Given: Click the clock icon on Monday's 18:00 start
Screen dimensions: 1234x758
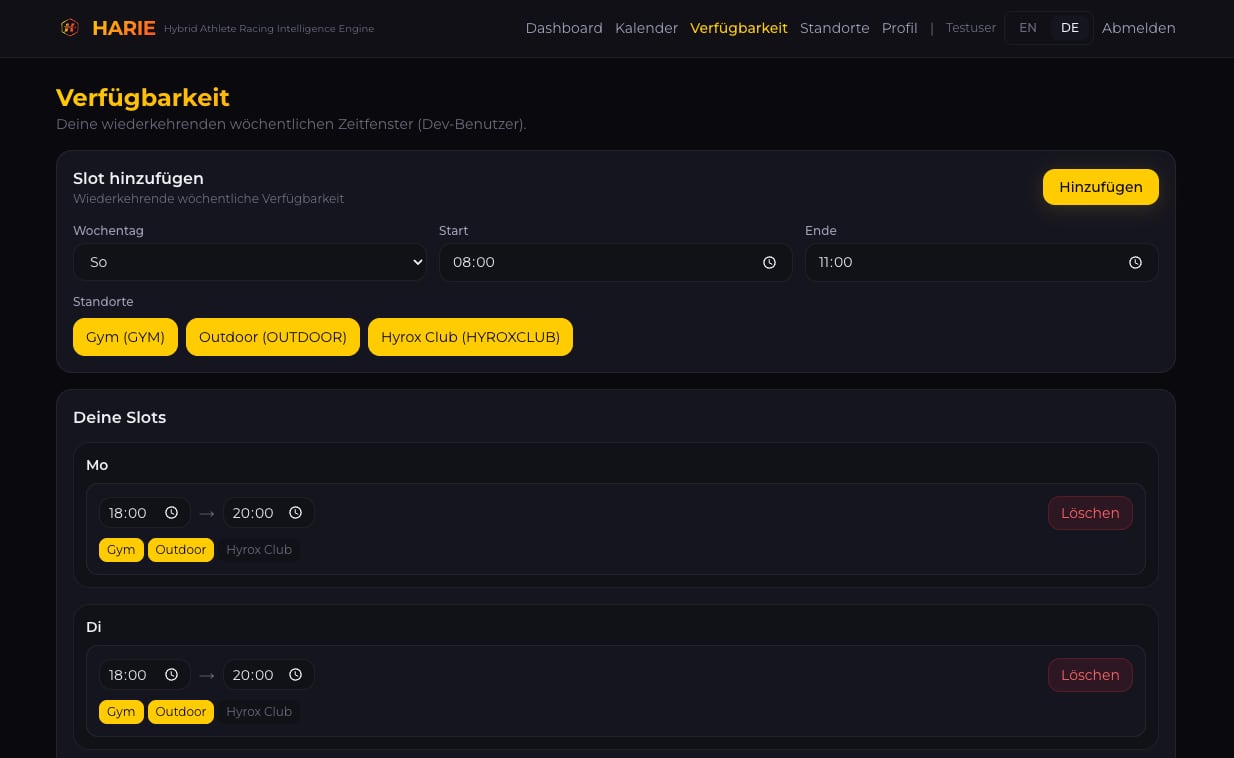Looking at the screenshot, I should point(171,512).
